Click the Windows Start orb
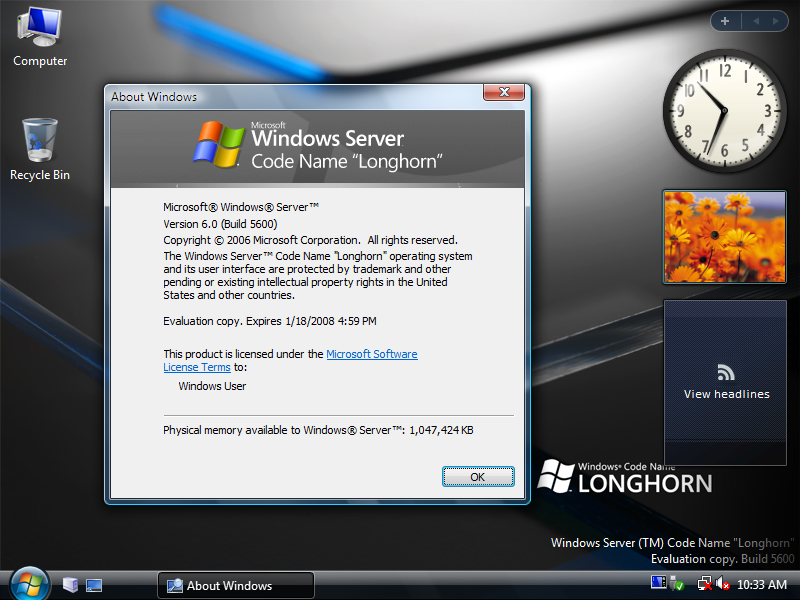The image size is (800, 600). pyautogui.click(x=29, y=584)
